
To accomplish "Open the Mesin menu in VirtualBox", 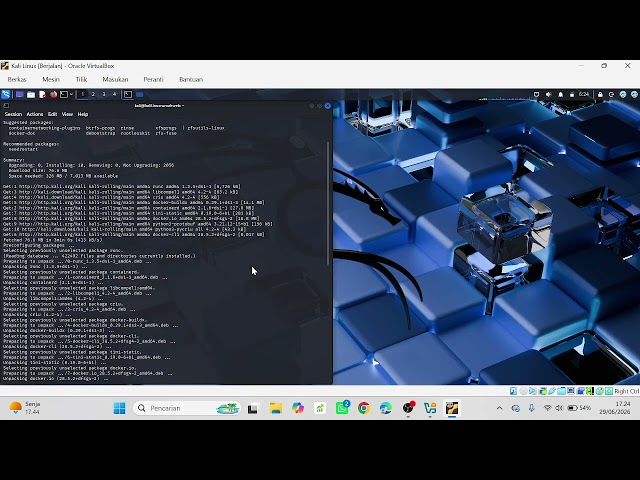I will (x=51, y=79).
